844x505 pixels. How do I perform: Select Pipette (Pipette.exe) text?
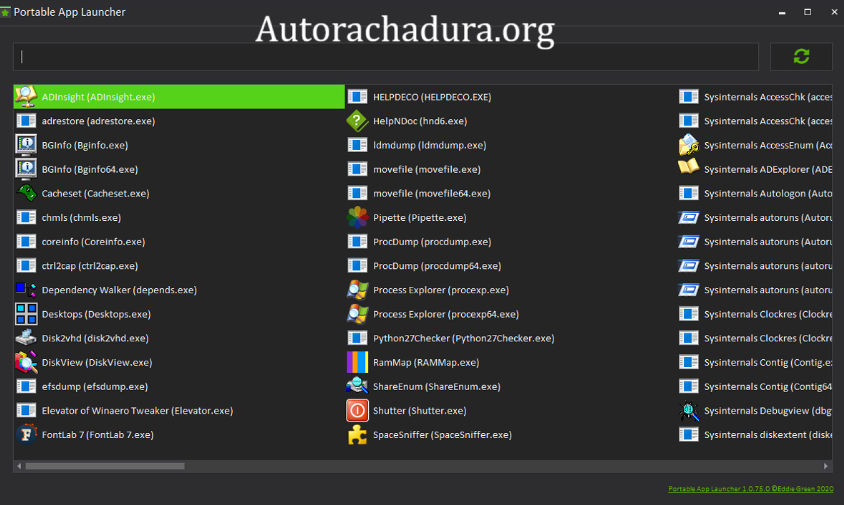pos(420,218)
